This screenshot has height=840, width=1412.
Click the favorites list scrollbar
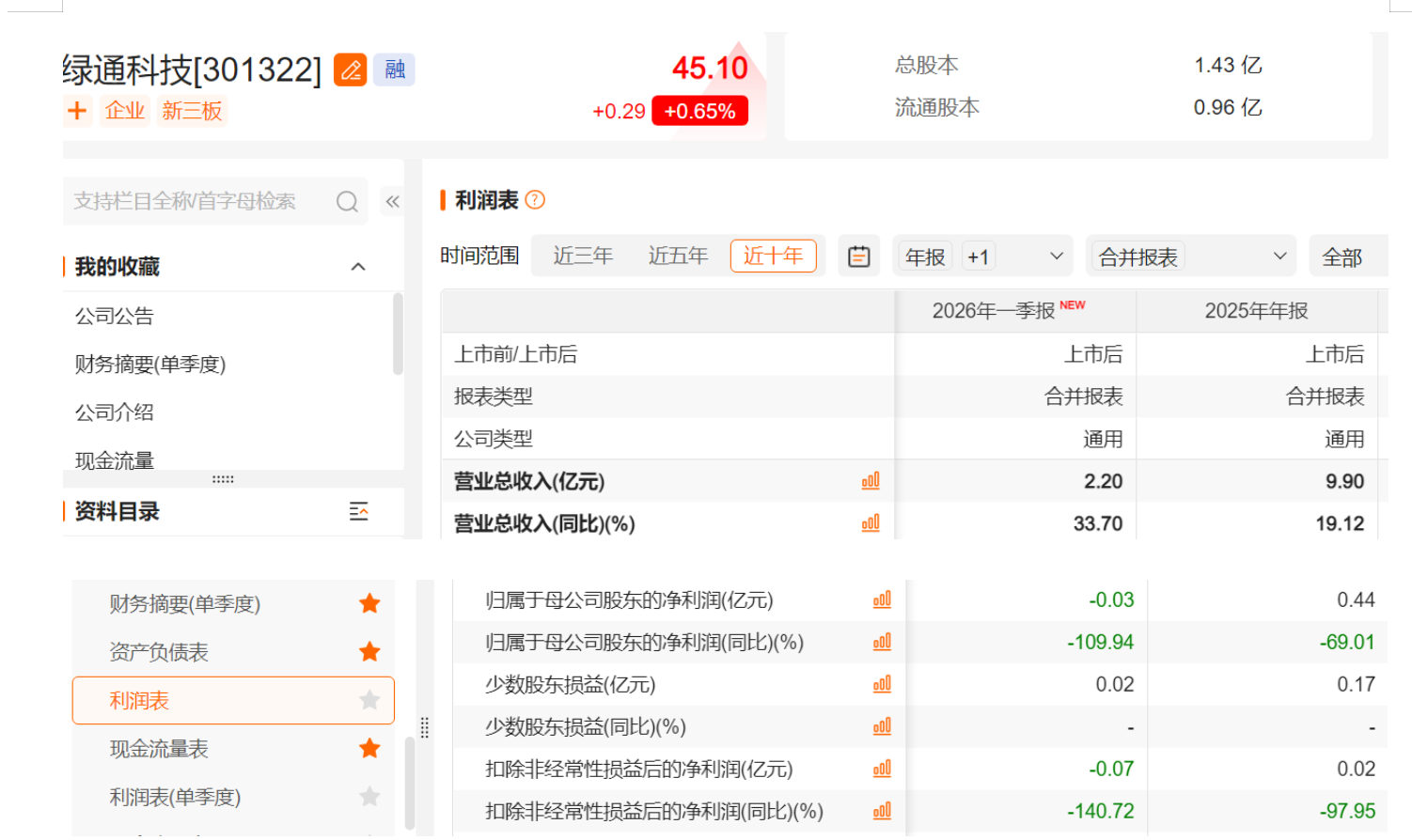click(398, 334)
